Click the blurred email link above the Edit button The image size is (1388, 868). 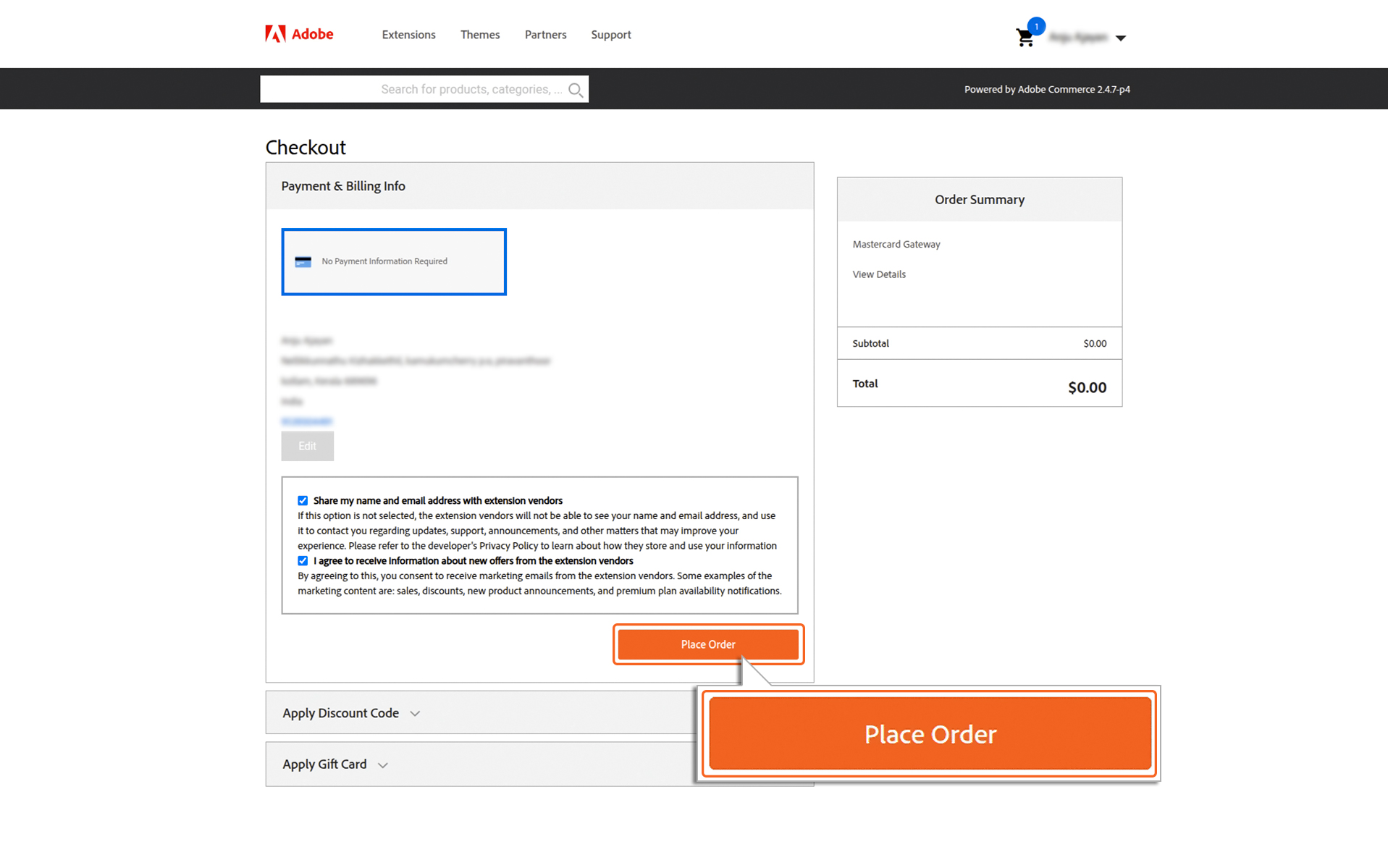[307, 421]
